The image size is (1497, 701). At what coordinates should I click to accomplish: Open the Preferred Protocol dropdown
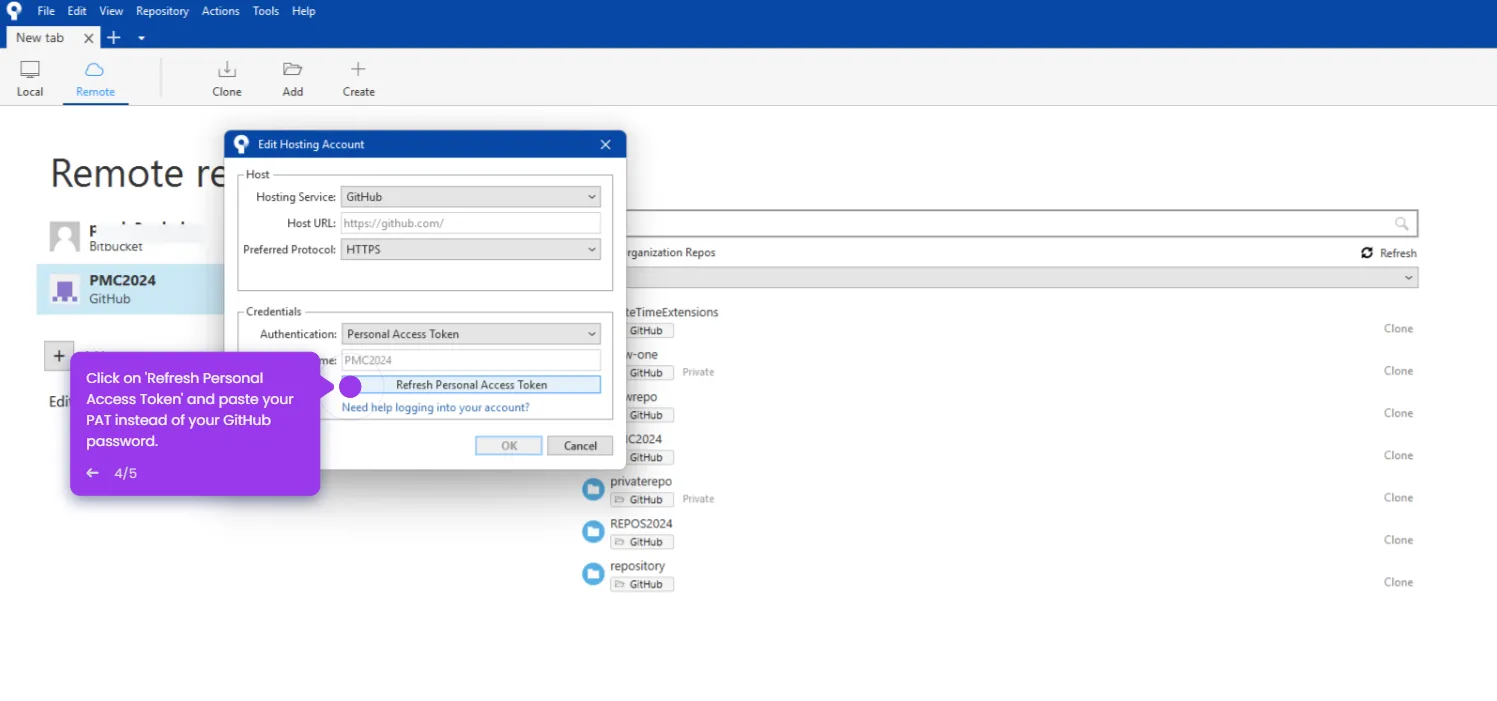point(471,249)
